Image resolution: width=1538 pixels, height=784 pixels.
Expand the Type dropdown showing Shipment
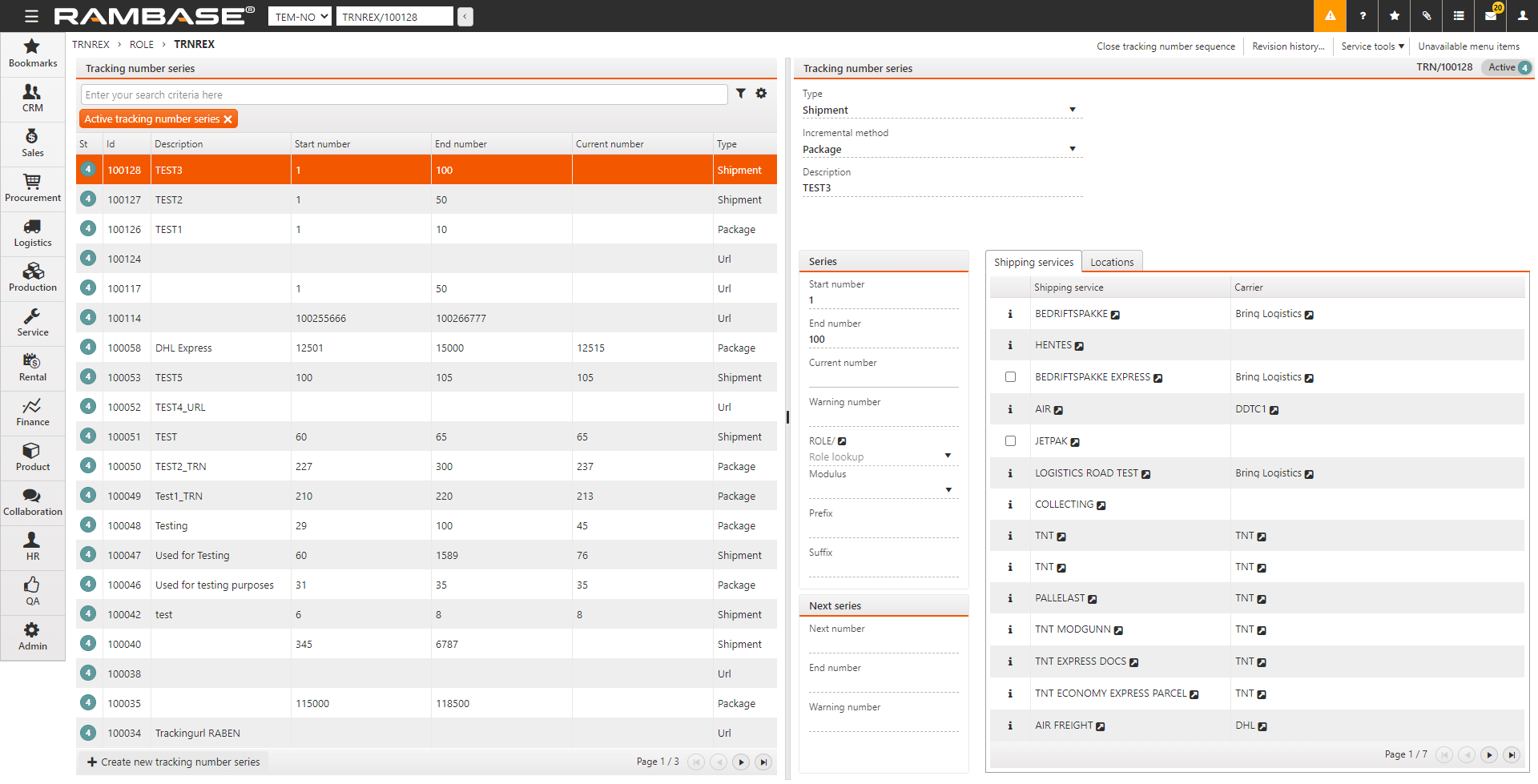point(1072,110)
